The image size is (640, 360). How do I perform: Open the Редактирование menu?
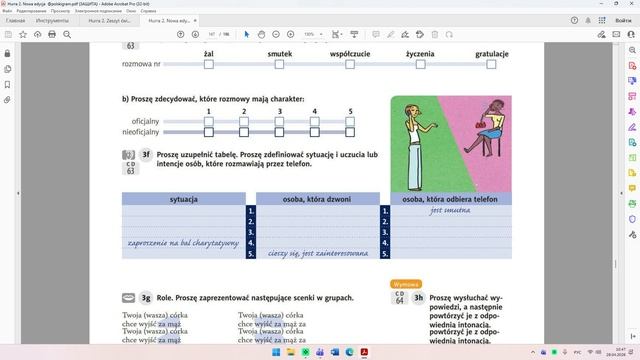pyautogui.click(x=31, y=11)
